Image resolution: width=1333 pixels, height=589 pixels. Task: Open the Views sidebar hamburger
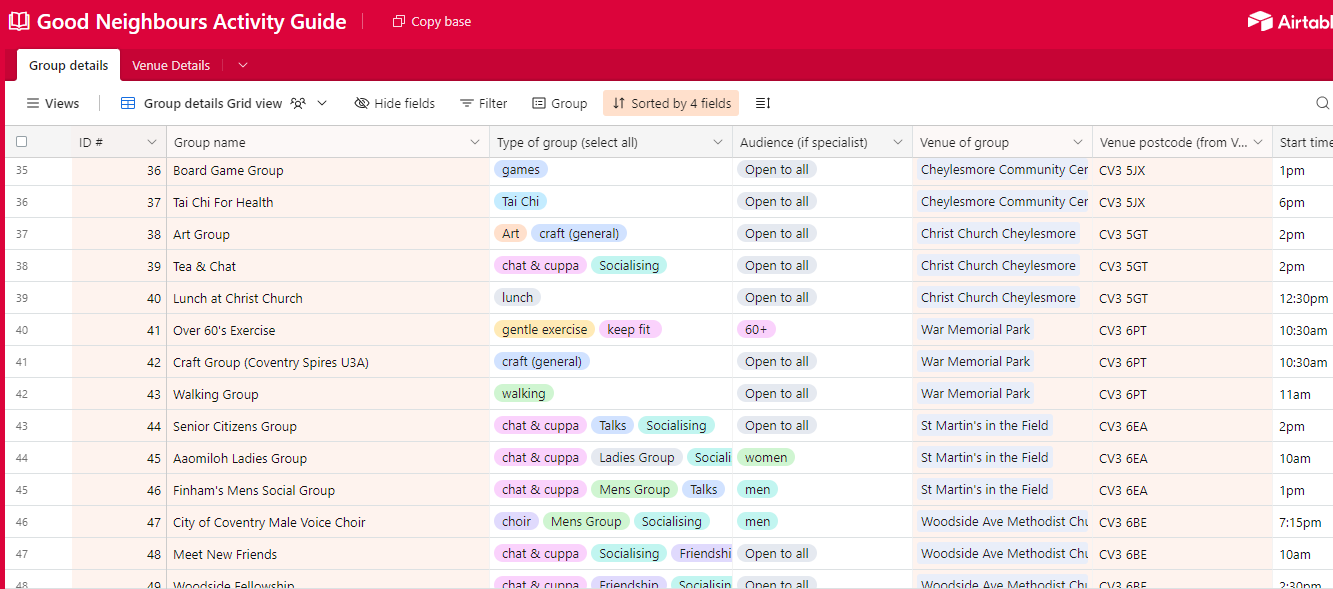33,103
